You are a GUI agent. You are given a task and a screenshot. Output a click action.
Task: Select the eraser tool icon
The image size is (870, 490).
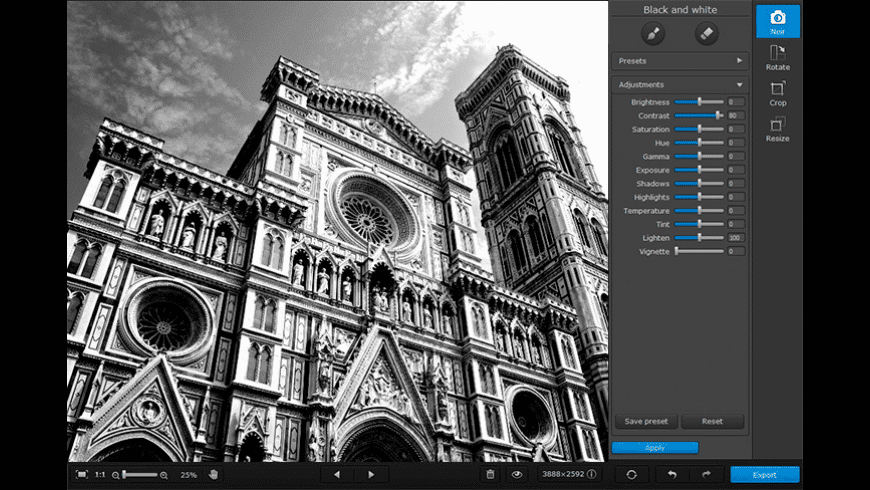click(x=706, y=34)
